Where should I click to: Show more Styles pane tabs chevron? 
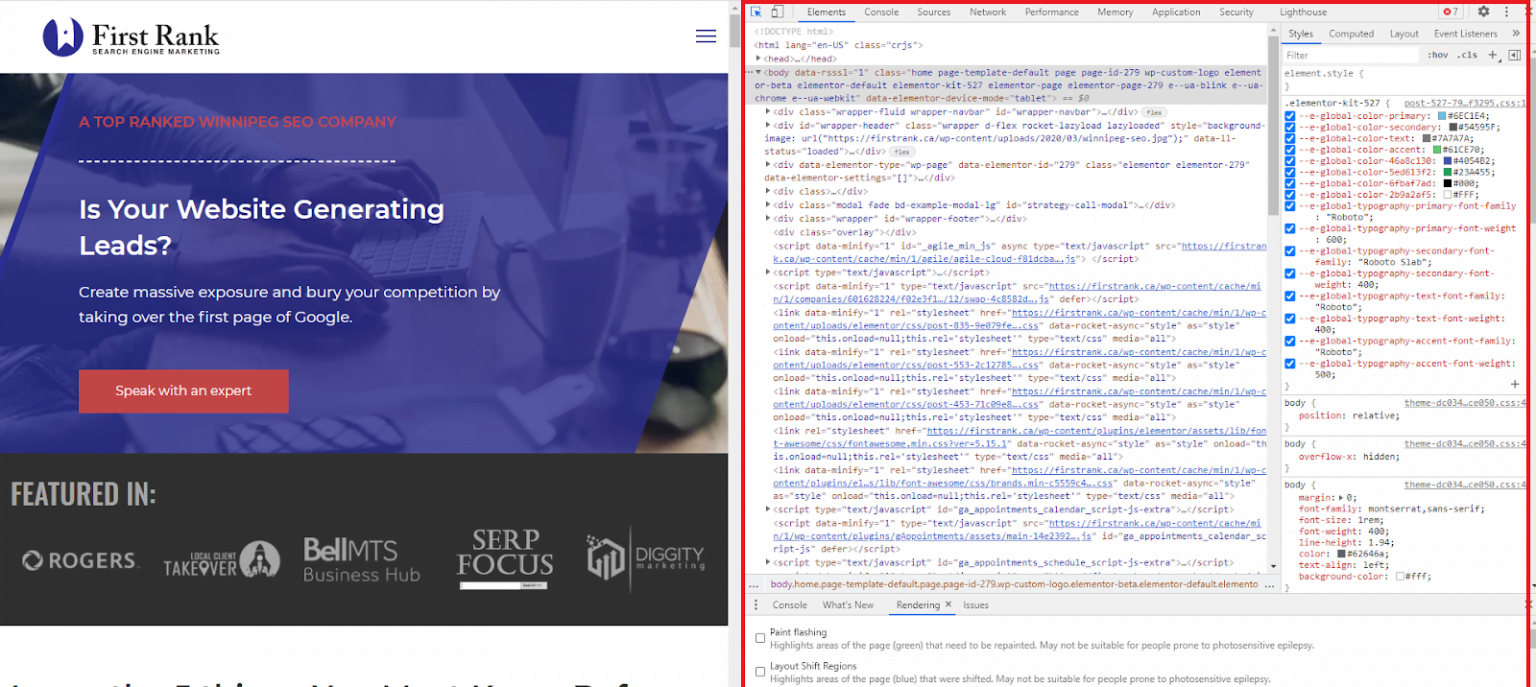pyautogui.click(x=1516, y=34)
